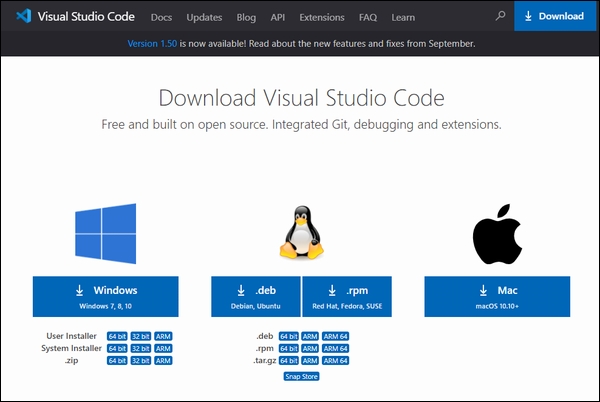Select System Installer ARM

(x=163, y=348)
